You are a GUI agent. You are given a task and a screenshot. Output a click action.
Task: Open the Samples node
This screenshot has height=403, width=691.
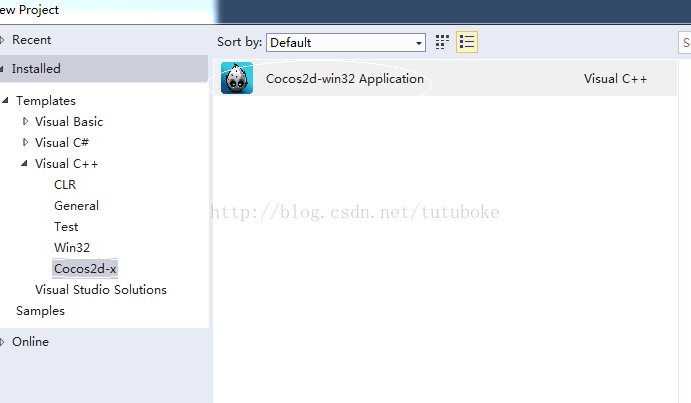pyautogui.click(x=41, y=311)
